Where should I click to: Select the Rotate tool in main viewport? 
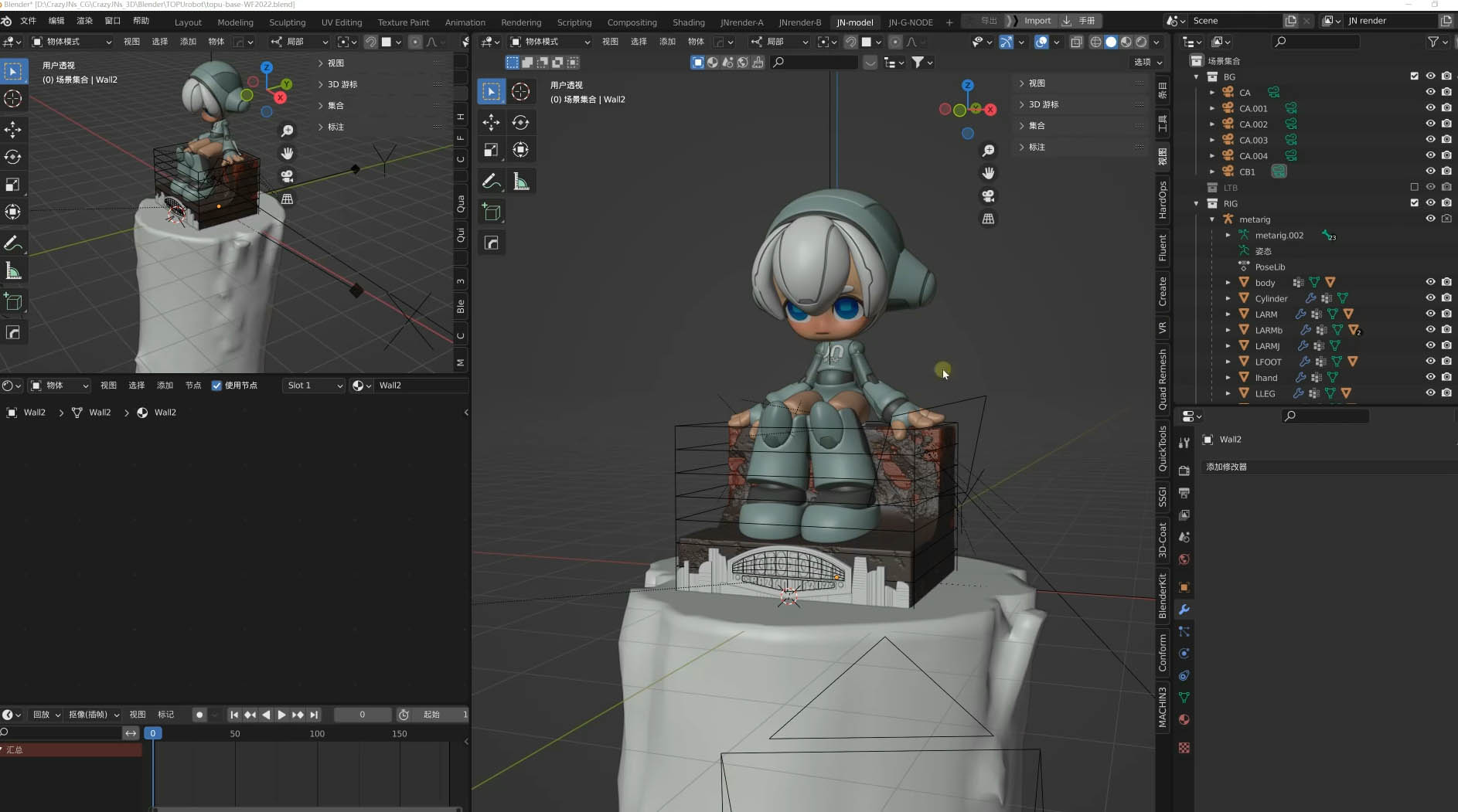point(521,122)
